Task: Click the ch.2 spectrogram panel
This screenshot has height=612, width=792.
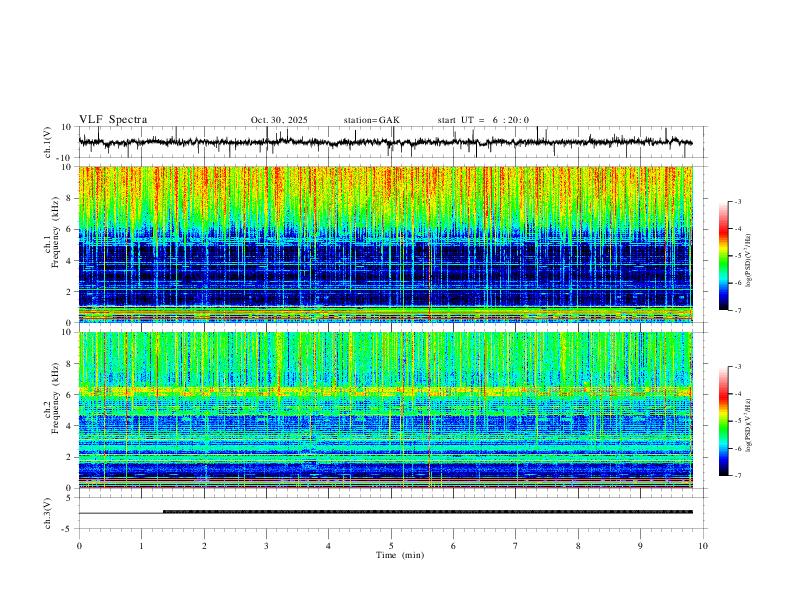Action: [x=385, y=410]
